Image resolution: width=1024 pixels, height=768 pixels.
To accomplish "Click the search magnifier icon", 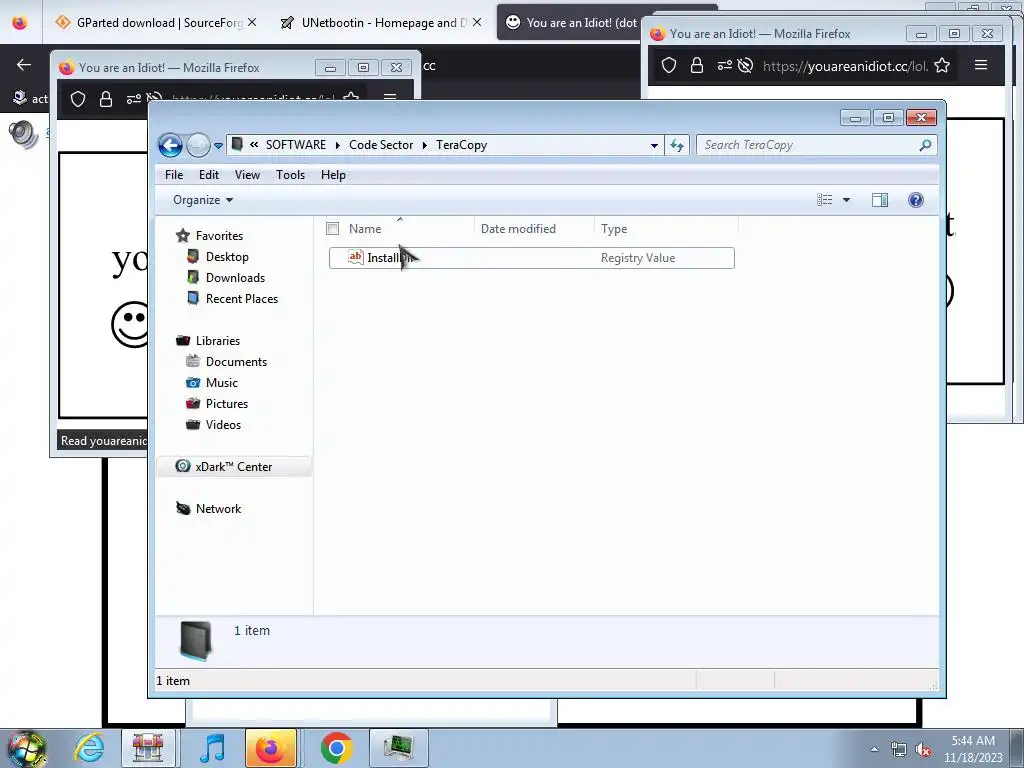I will [x=925, y=145].
